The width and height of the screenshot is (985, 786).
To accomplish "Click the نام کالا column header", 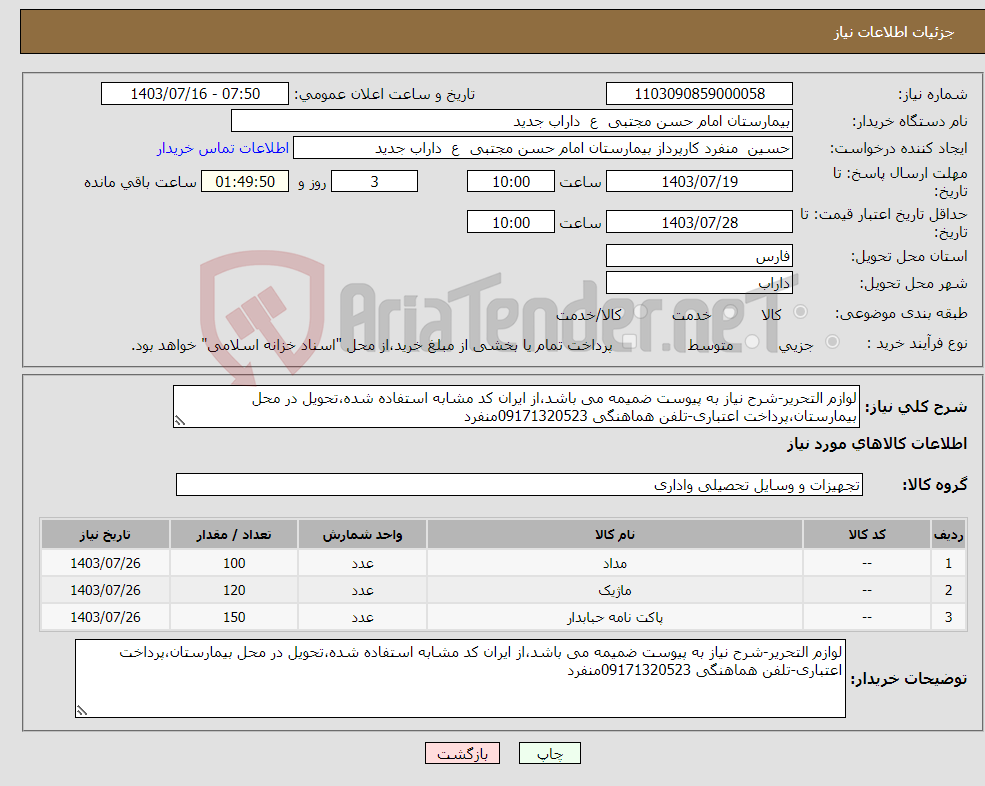I will [x=614, y=534].
